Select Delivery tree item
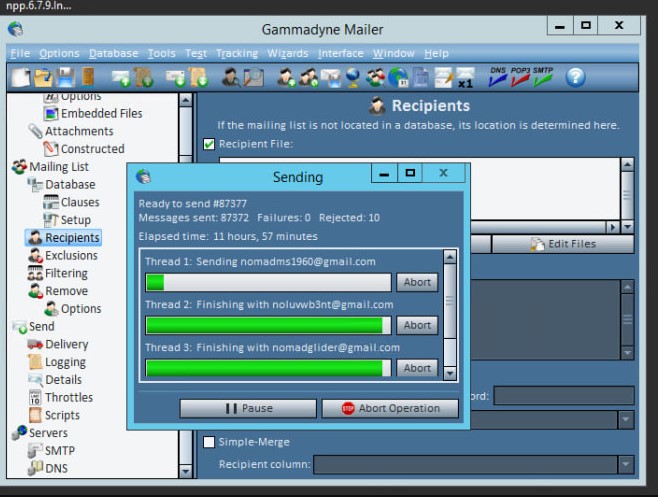 tap(67, 344)
